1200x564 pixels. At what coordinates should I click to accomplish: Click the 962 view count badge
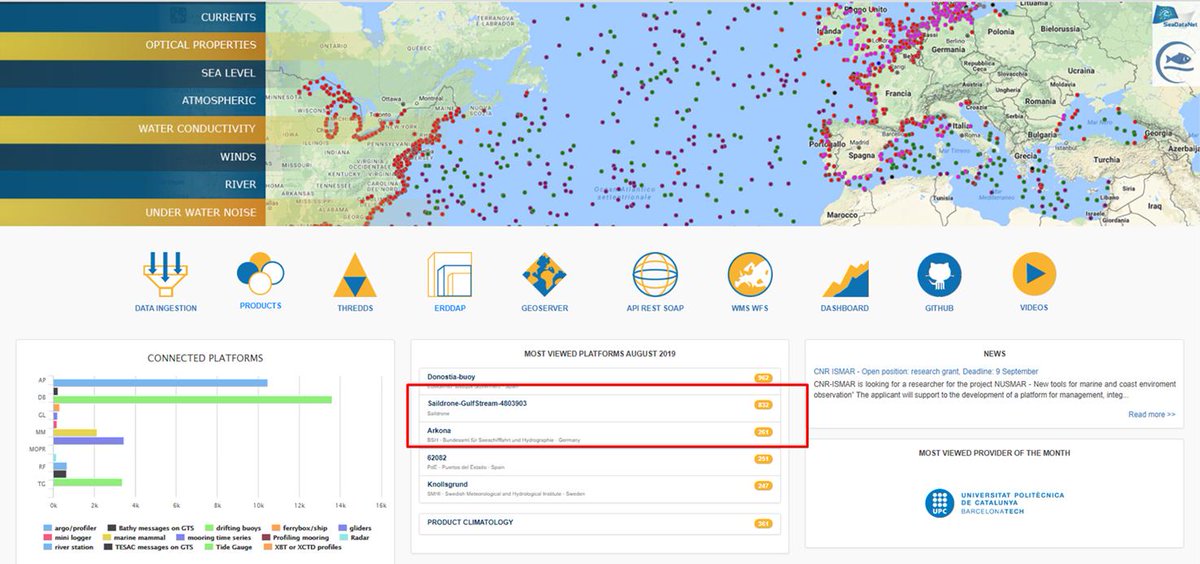(x=764, y=378)
